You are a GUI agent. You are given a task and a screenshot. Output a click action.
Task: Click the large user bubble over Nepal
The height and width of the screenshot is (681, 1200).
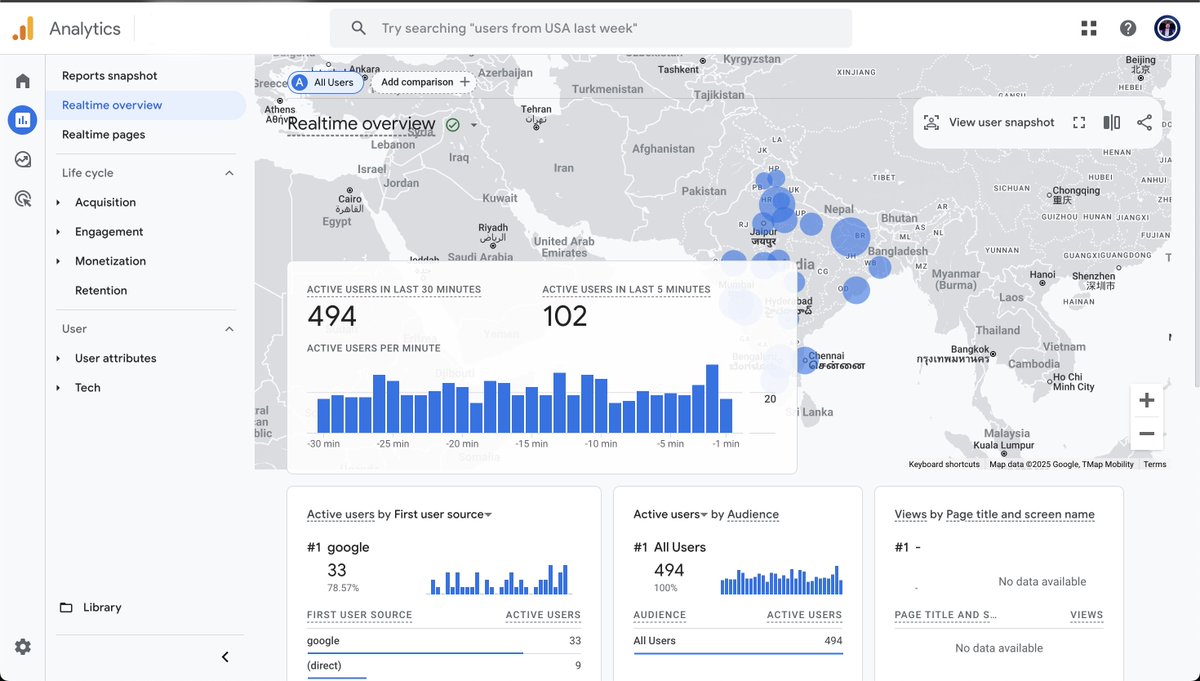(850, 238)
